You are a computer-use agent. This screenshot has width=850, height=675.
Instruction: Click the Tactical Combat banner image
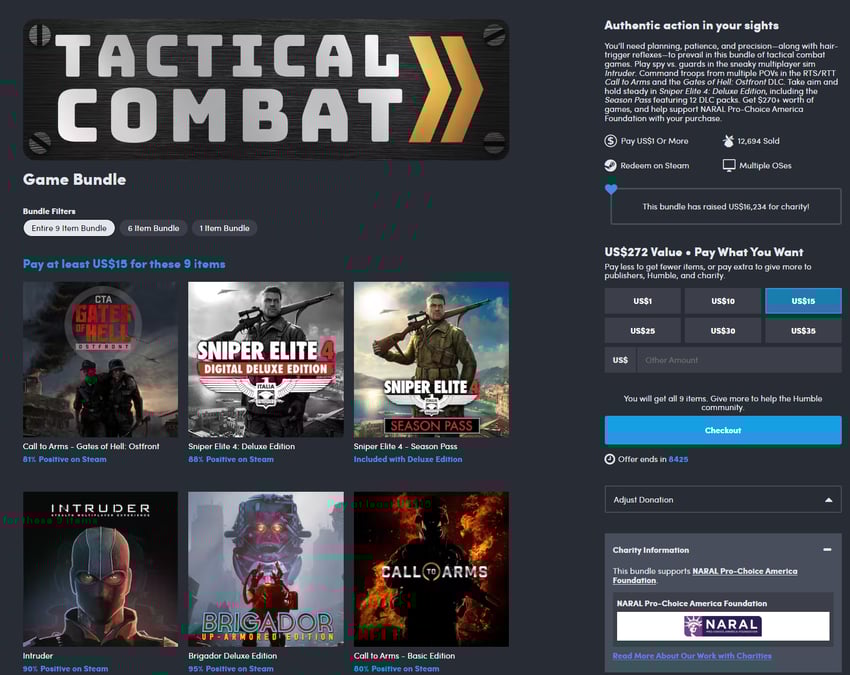tap(266, 89)
